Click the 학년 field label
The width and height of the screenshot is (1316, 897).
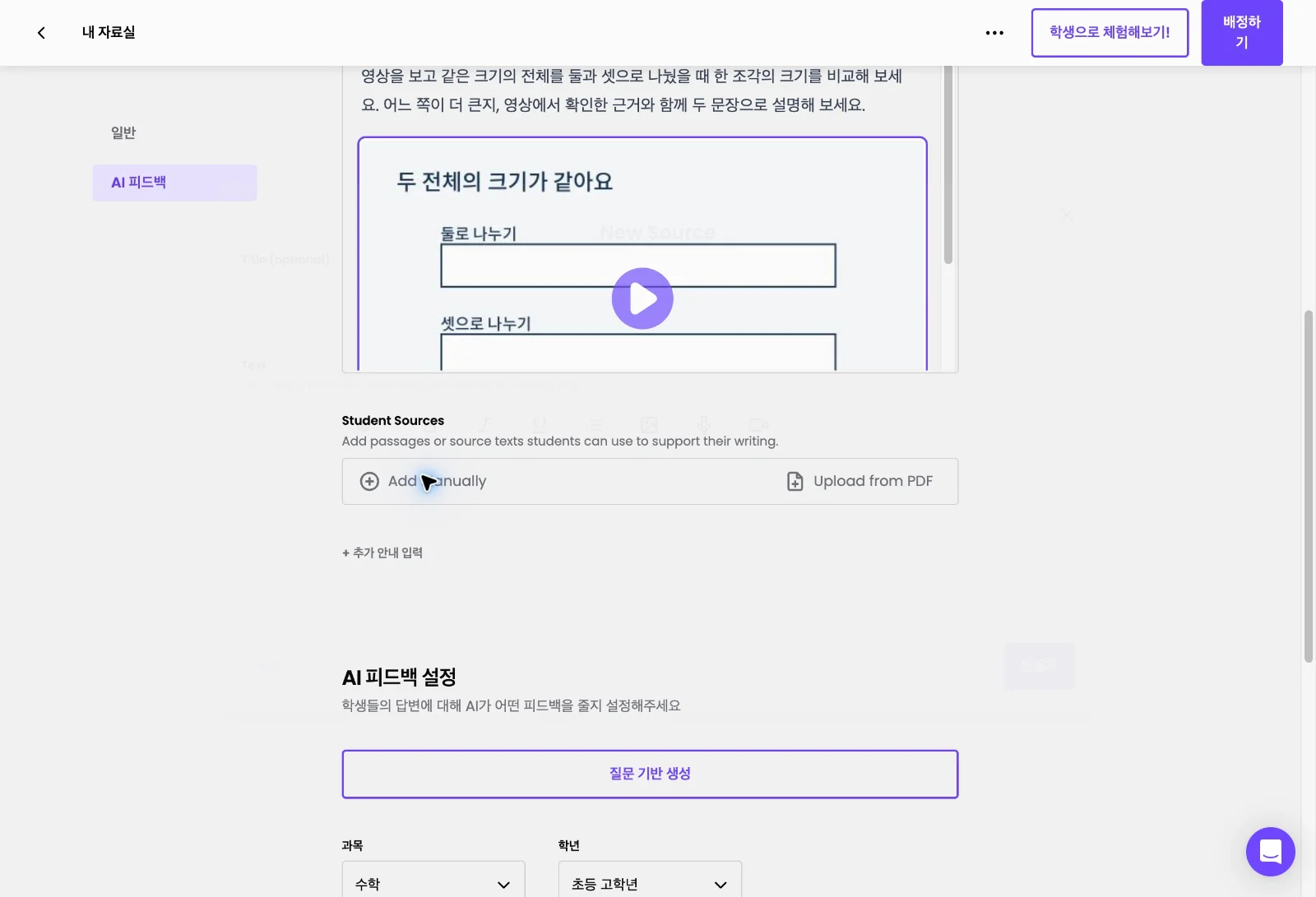pyautogui.click(x=568, y=845)
